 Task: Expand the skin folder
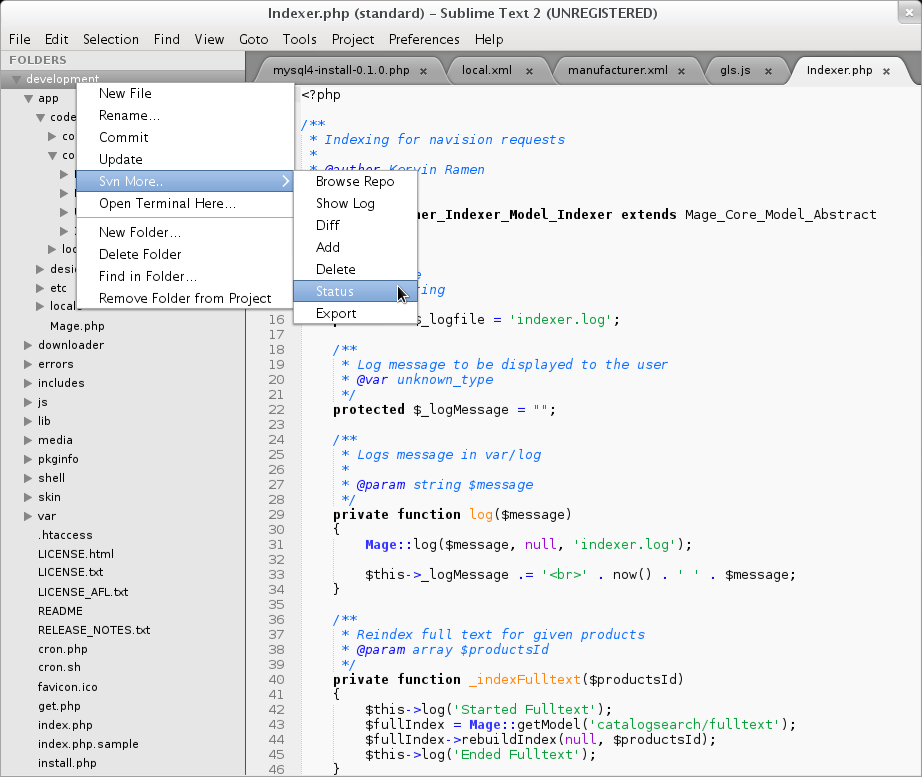coord(30,497)
